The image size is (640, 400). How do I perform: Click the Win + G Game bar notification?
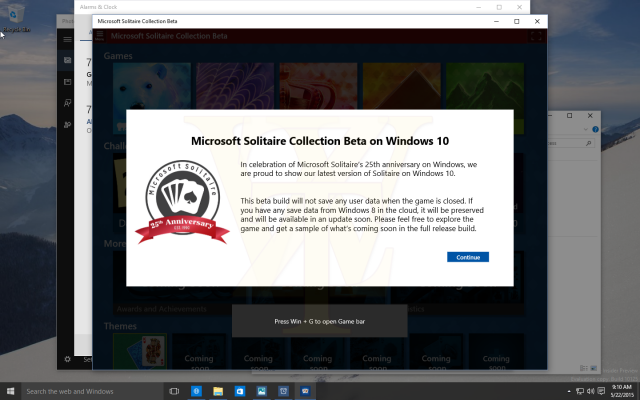(x=320, y=321)
